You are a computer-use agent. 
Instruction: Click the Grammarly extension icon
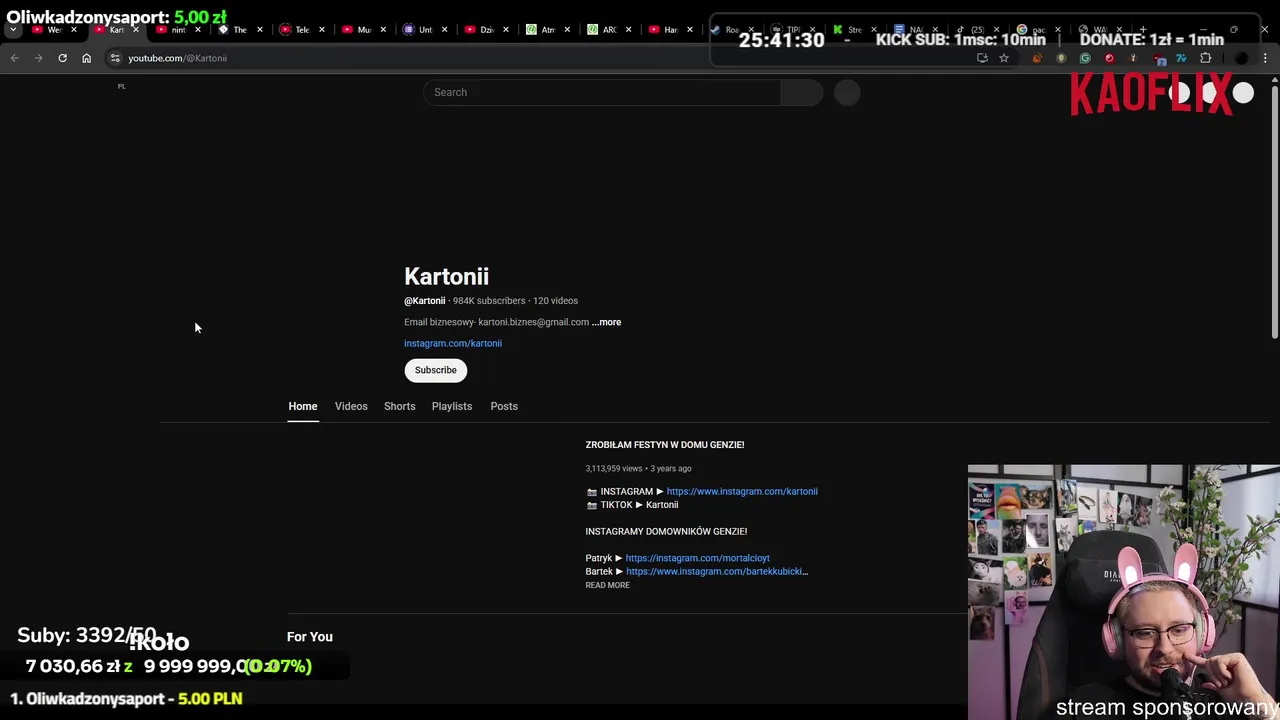click(1085, 58)
